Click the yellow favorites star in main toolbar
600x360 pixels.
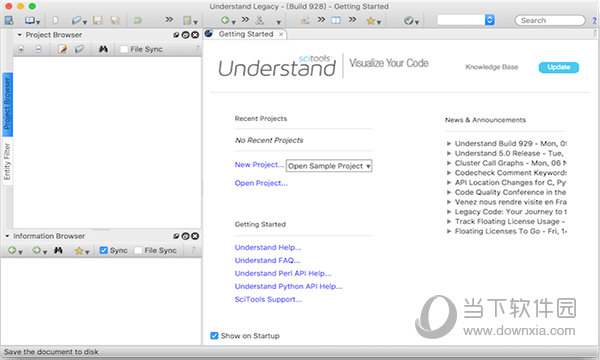tap(370, 21)
